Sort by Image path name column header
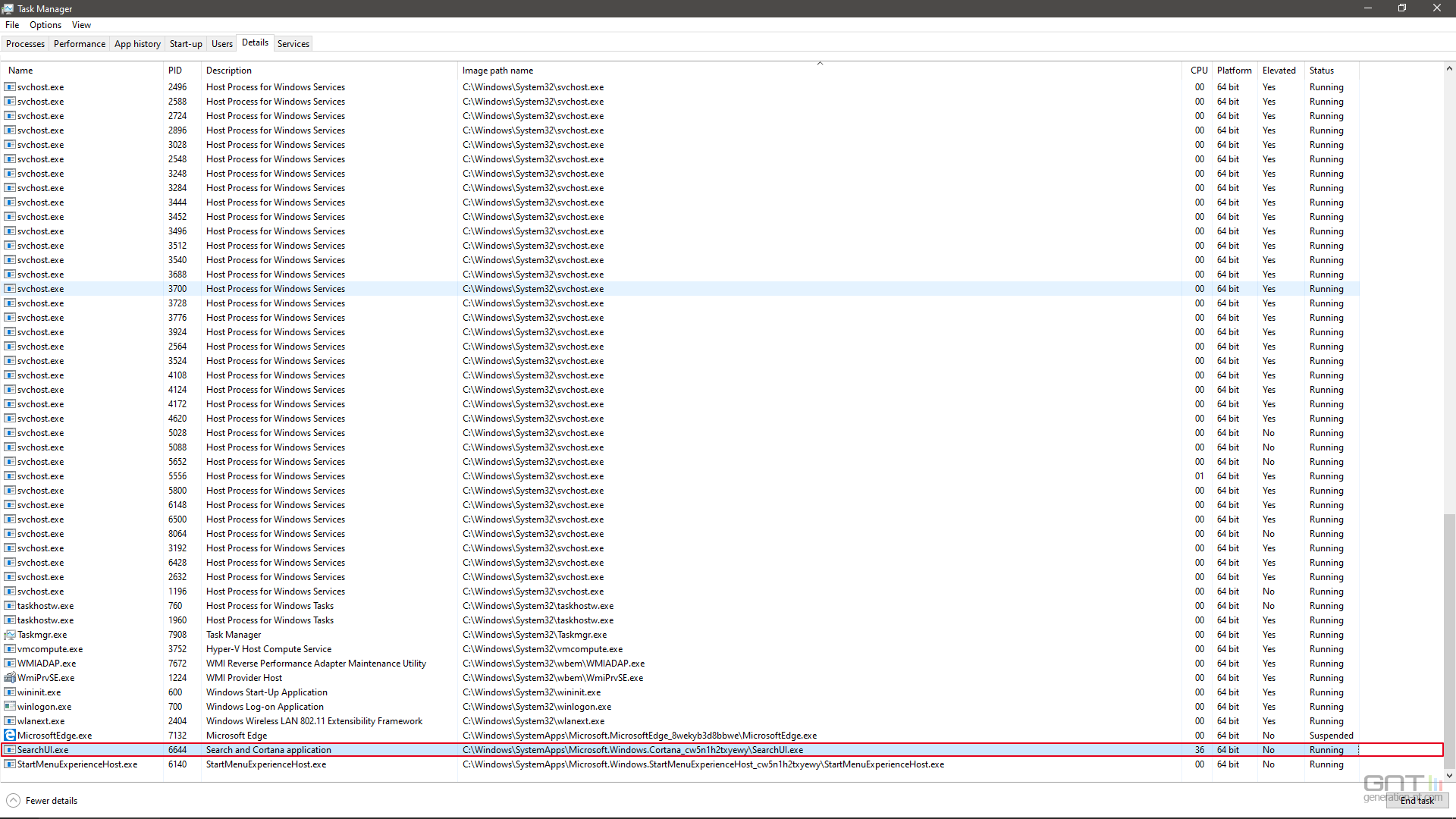 (x=819, y=71)
